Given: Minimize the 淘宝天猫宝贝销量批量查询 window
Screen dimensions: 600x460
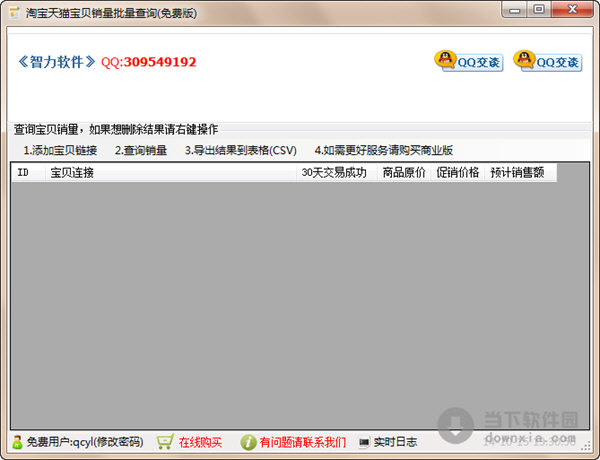Looking at the screenshot, I should coord(515,10).
